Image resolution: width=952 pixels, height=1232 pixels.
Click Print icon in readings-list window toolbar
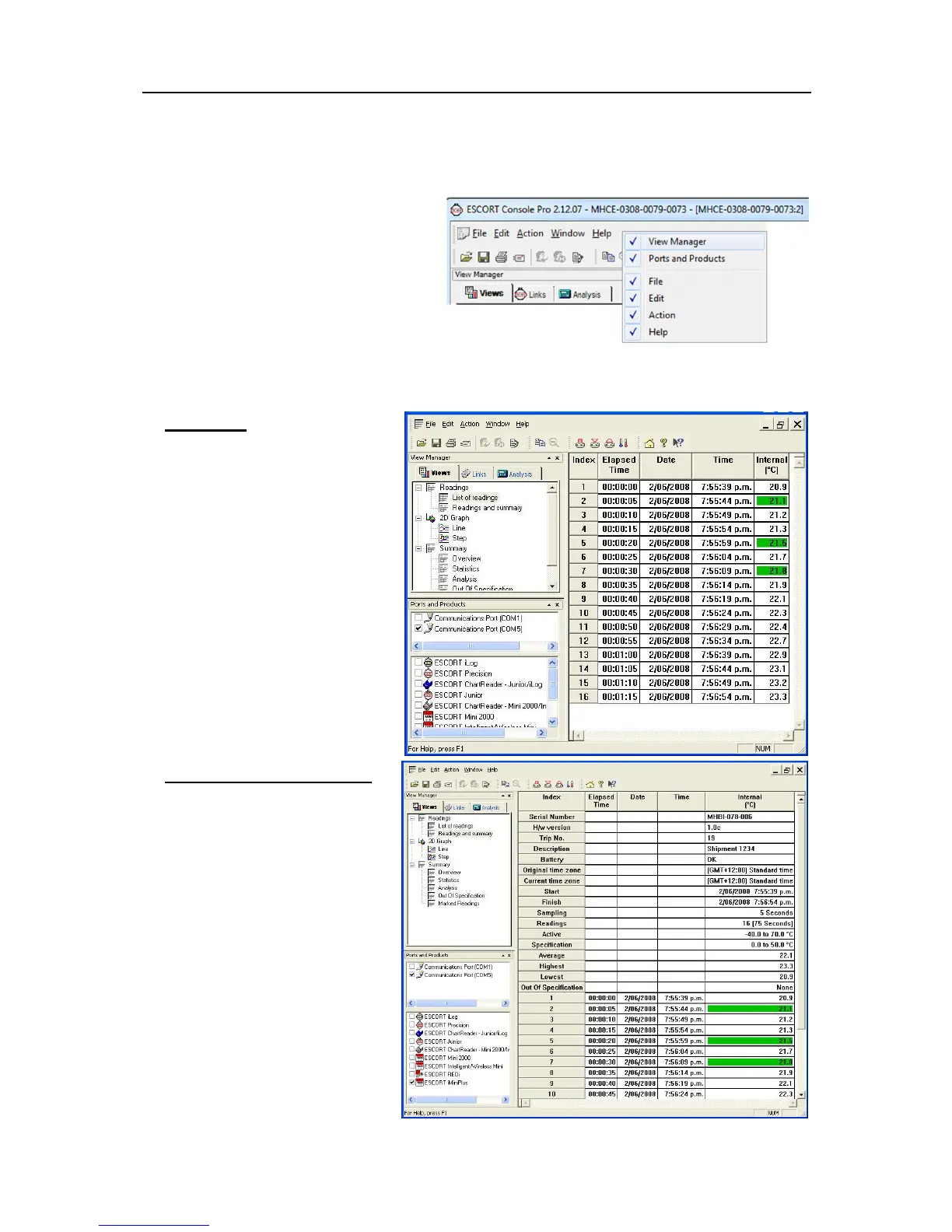point(450,443)
